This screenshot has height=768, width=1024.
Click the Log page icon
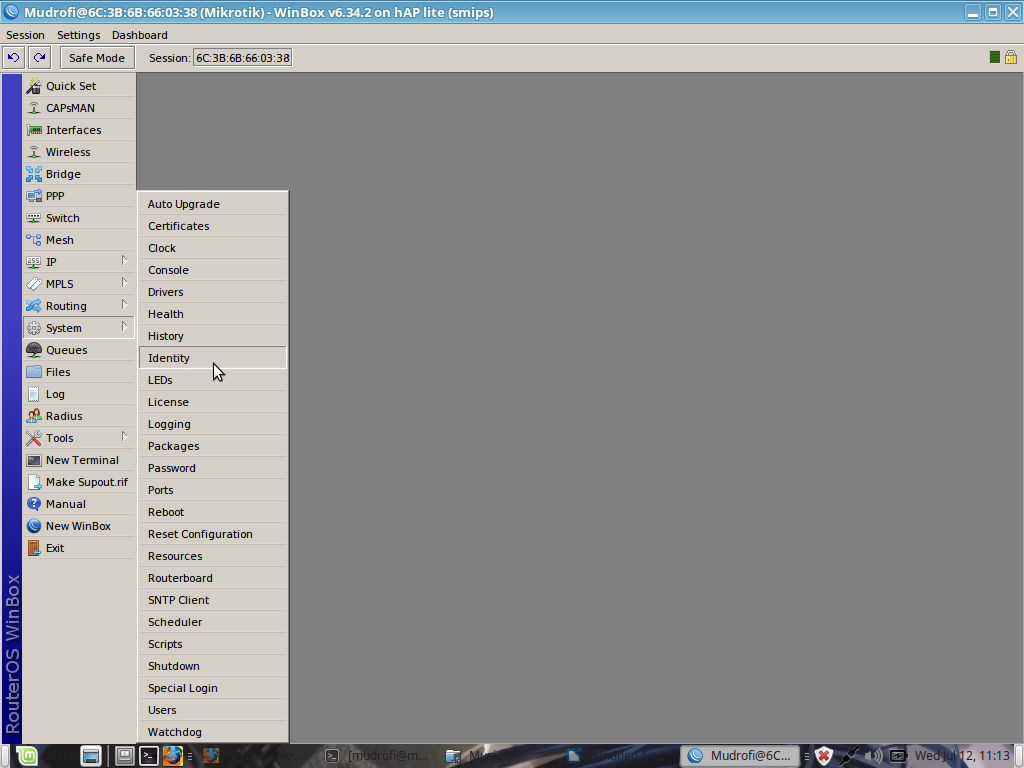33,394
